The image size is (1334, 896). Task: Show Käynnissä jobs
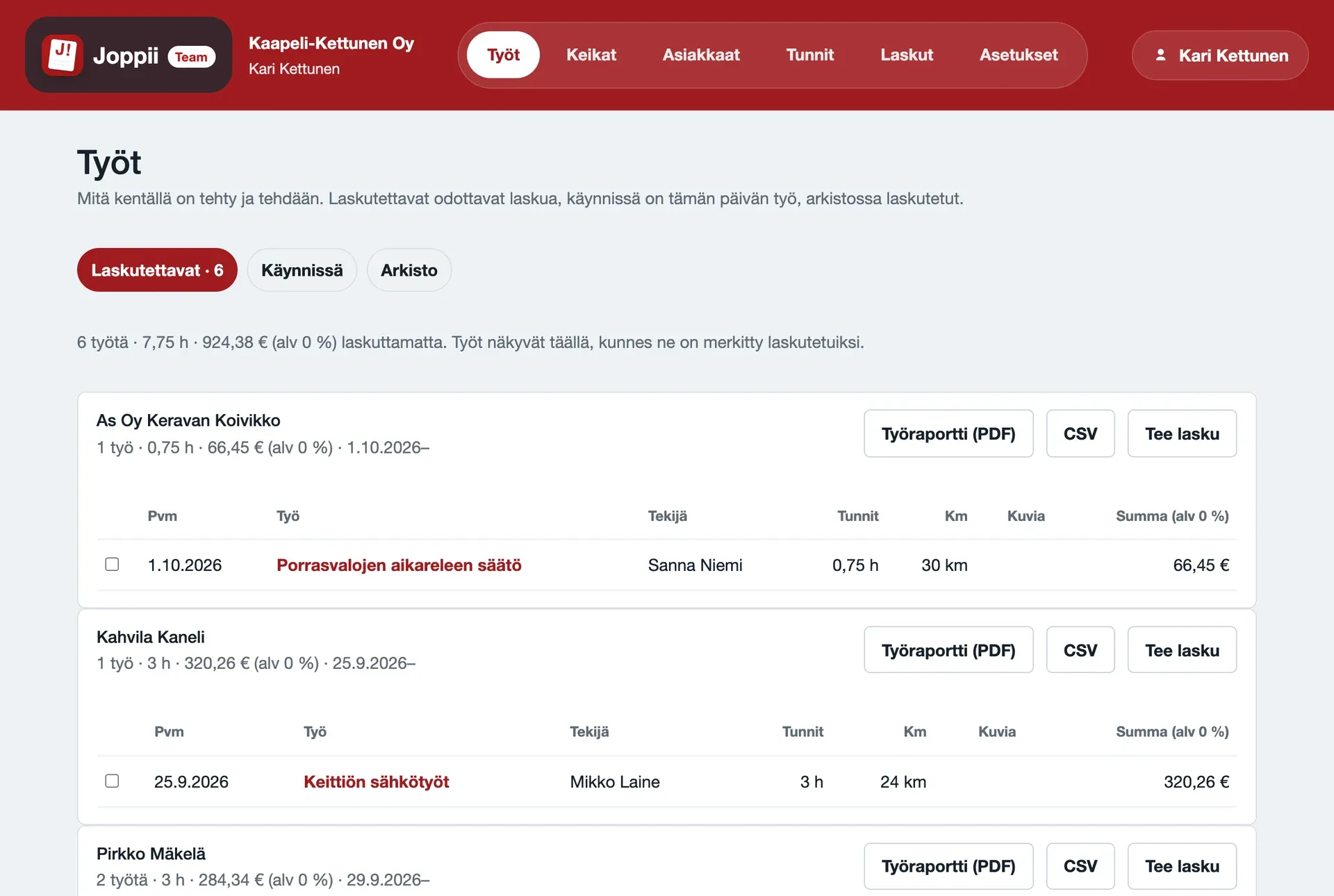[x=302, y=270]
